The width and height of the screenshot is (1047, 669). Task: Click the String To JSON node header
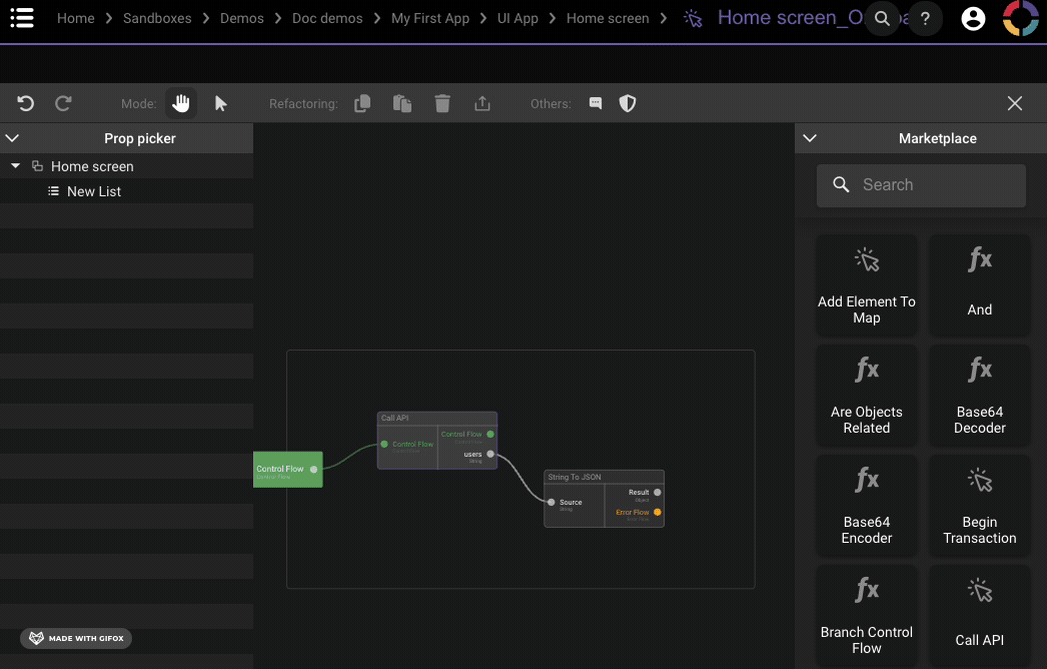[604, 477]
